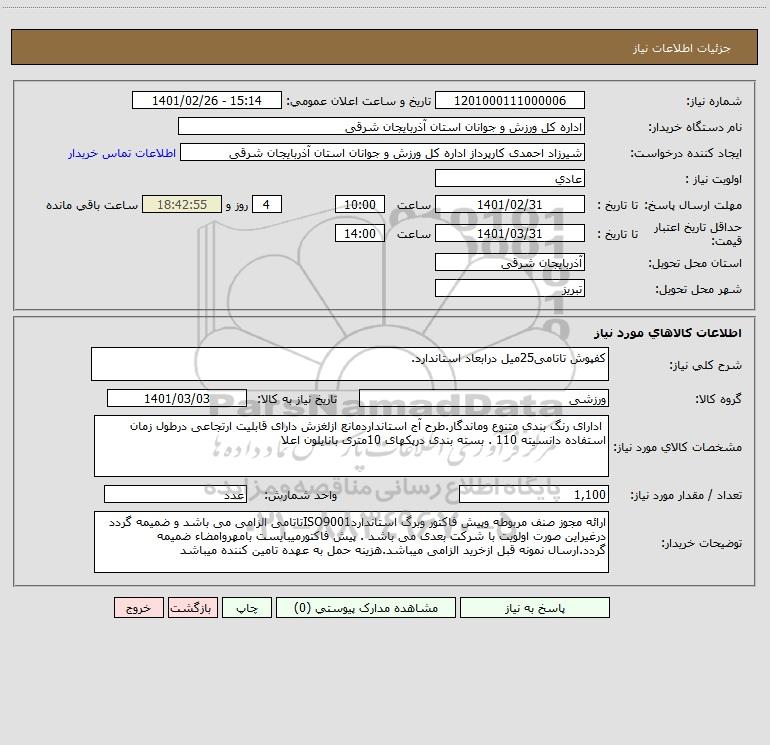Open 'مشاهده مدارک پیوستی (0)' attachments button
Viewport: 770px width, 745px height.
[366, 608]
